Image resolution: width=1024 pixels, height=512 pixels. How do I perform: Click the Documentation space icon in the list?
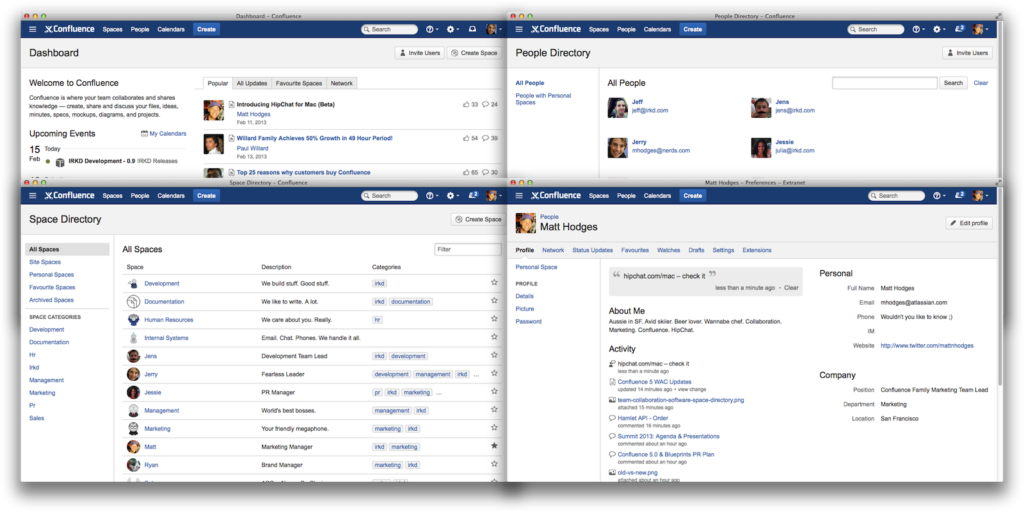point(132,302)
